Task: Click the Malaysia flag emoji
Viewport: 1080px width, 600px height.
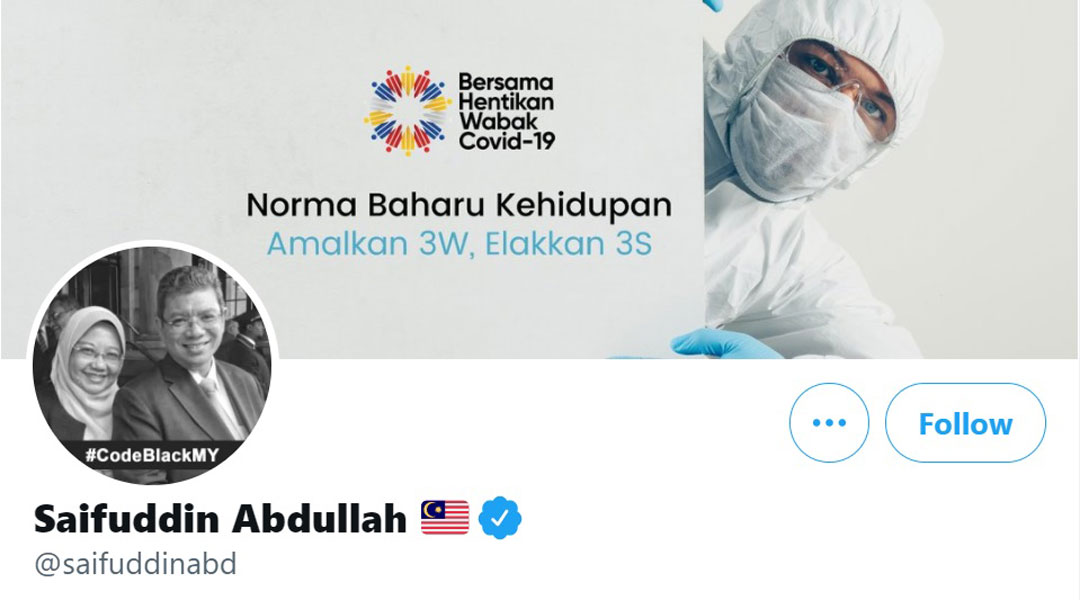Action: tap(445, 518)
